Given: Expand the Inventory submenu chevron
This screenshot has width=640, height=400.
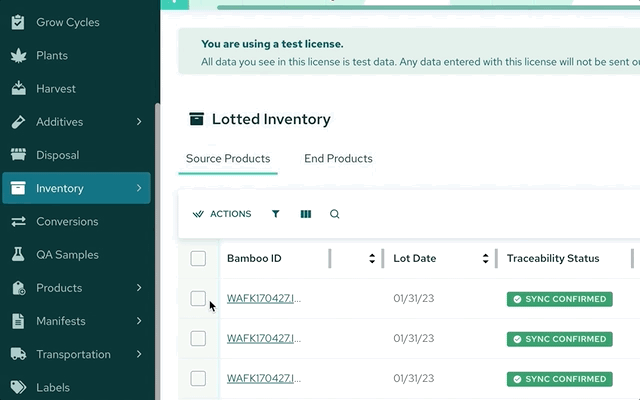Looking at the screenshot, I should click(139, 188).
